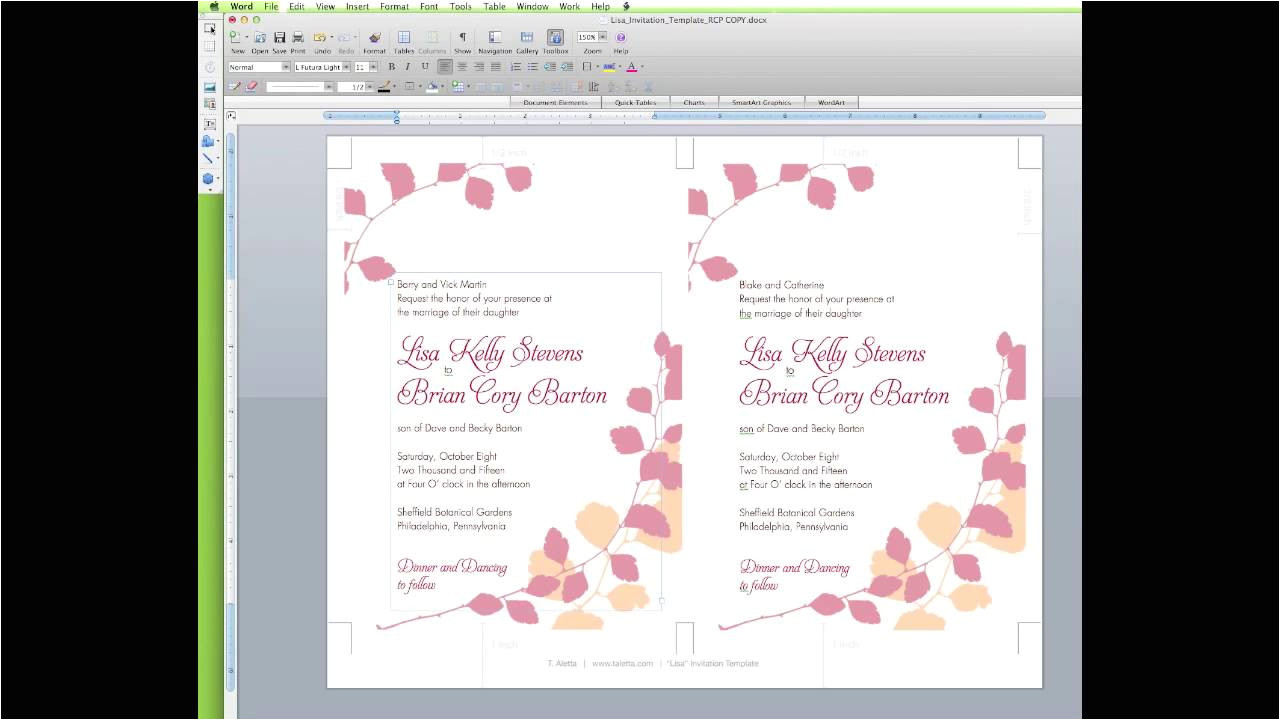This screenshot has height=720, width=1280.
Task: Toggle Align Right
Action: 479,67
